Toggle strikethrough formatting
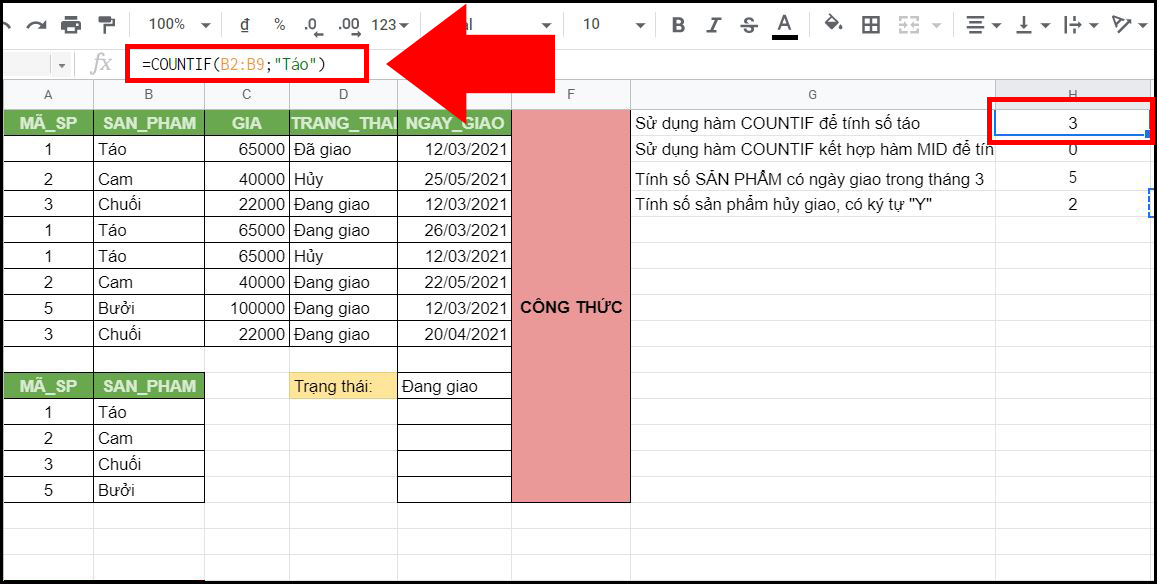 click(x=749, y=24)
